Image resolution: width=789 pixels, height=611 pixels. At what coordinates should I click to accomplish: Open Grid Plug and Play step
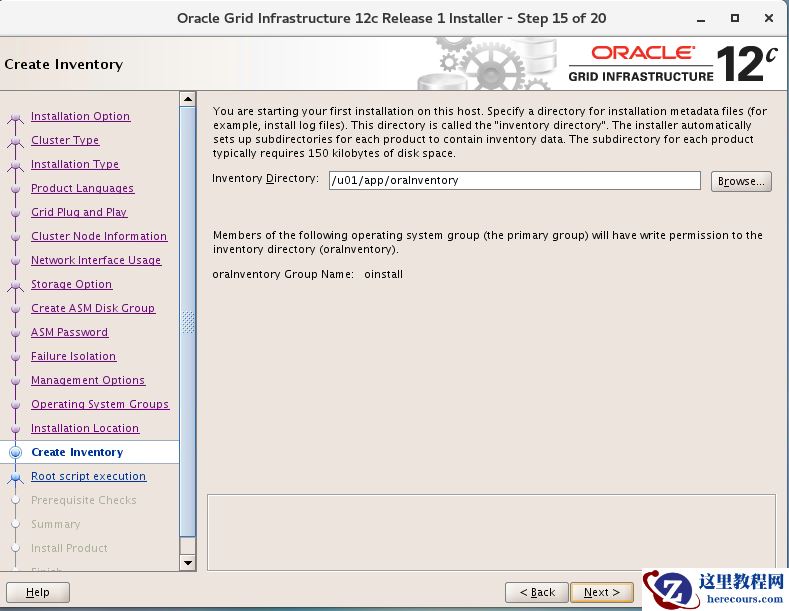pos(79,212)
